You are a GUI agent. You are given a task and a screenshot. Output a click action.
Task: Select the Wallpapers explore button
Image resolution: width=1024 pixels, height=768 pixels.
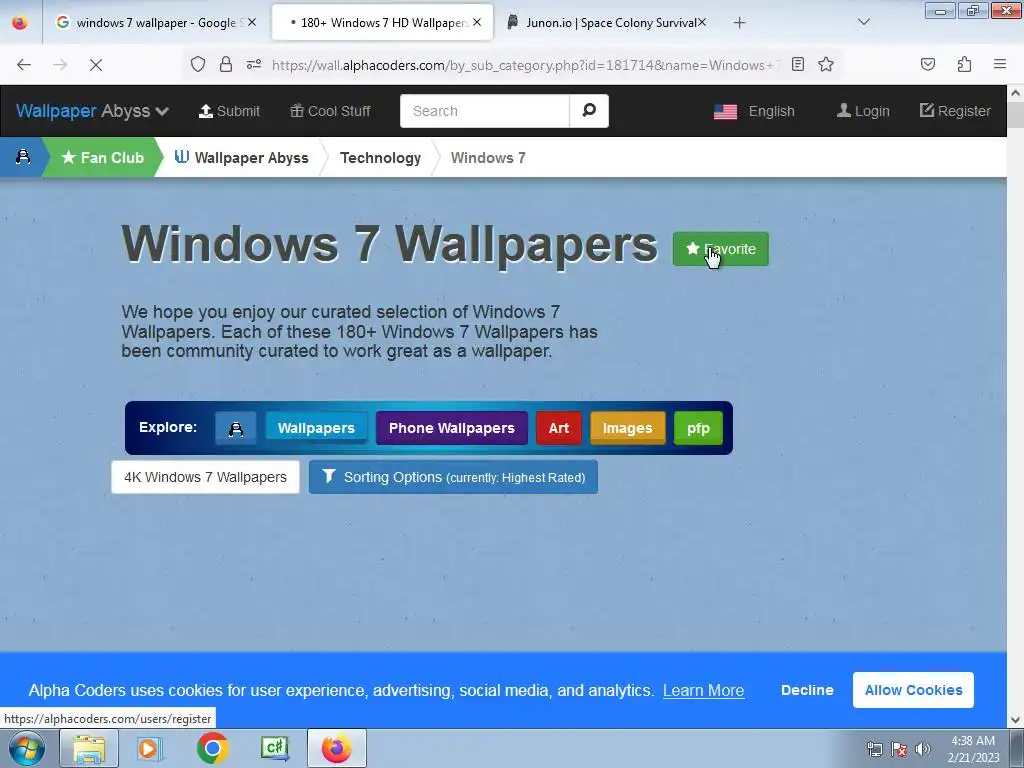(316, 428)
